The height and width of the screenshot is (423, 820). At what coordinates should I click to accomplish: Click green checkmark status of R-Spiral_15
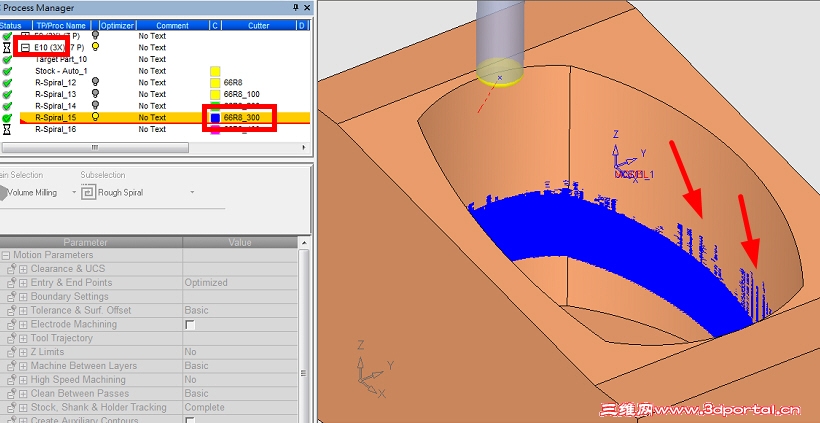pyautogui.click(x=7, y=118)
